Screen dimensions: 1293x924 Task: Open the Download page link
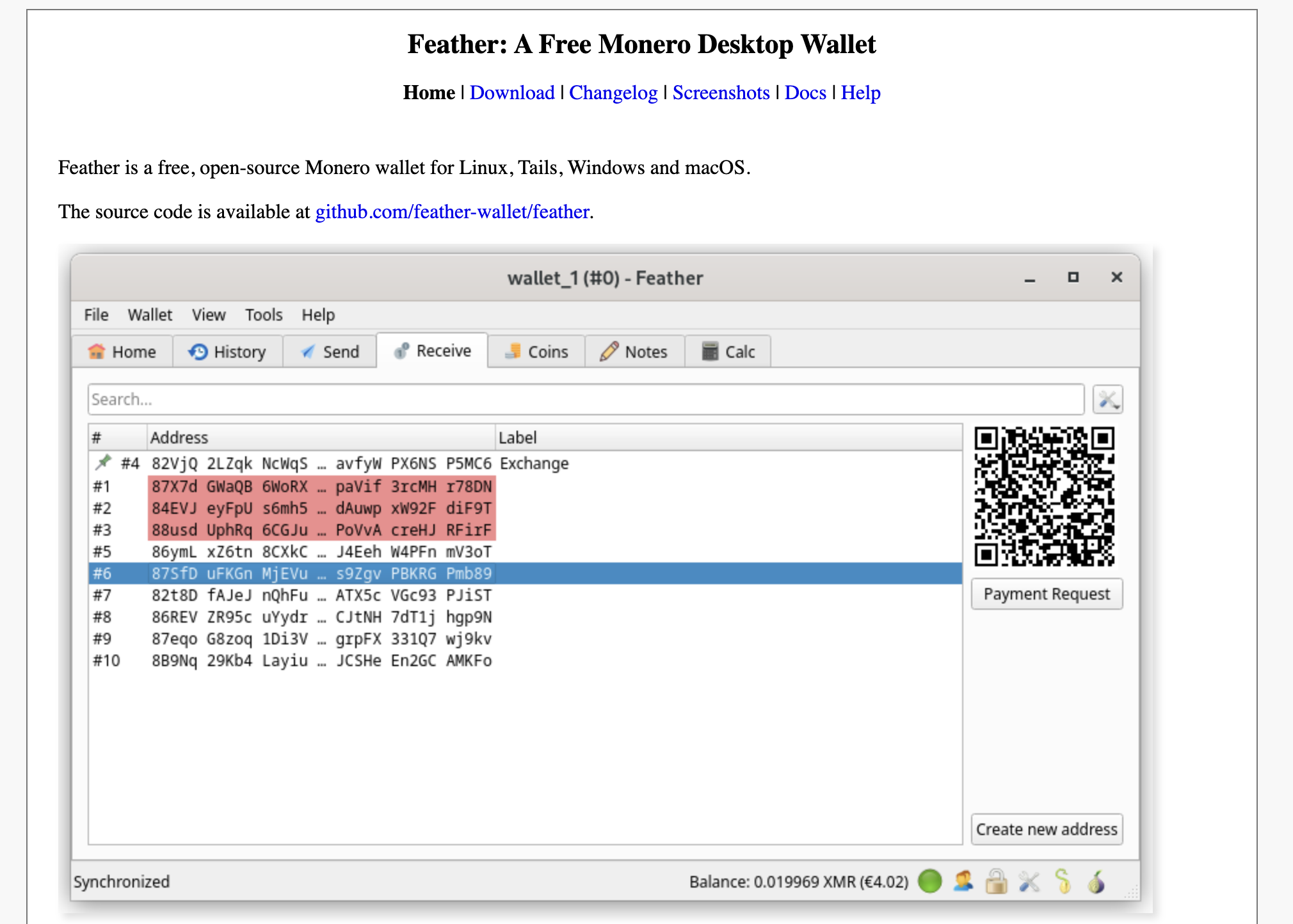click(511, 93)
